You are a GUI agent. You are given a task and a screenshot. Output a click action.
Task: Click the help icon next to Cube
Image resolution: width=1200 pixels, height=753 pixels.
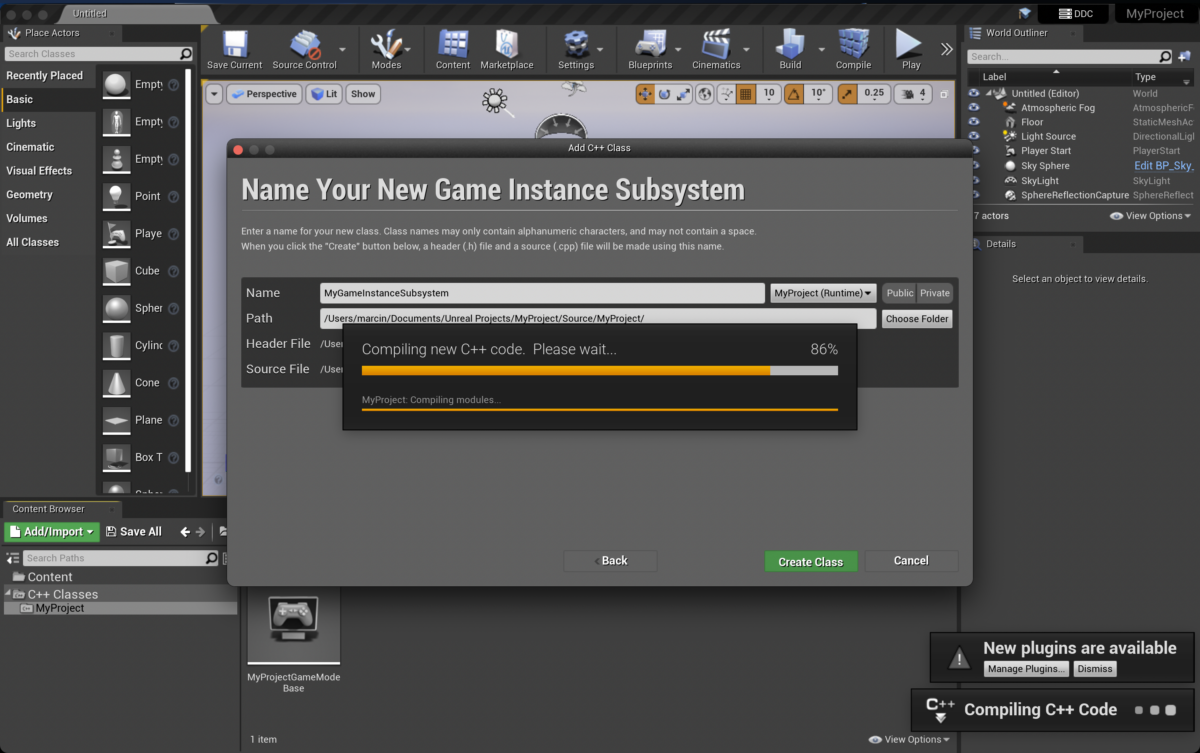173,271
